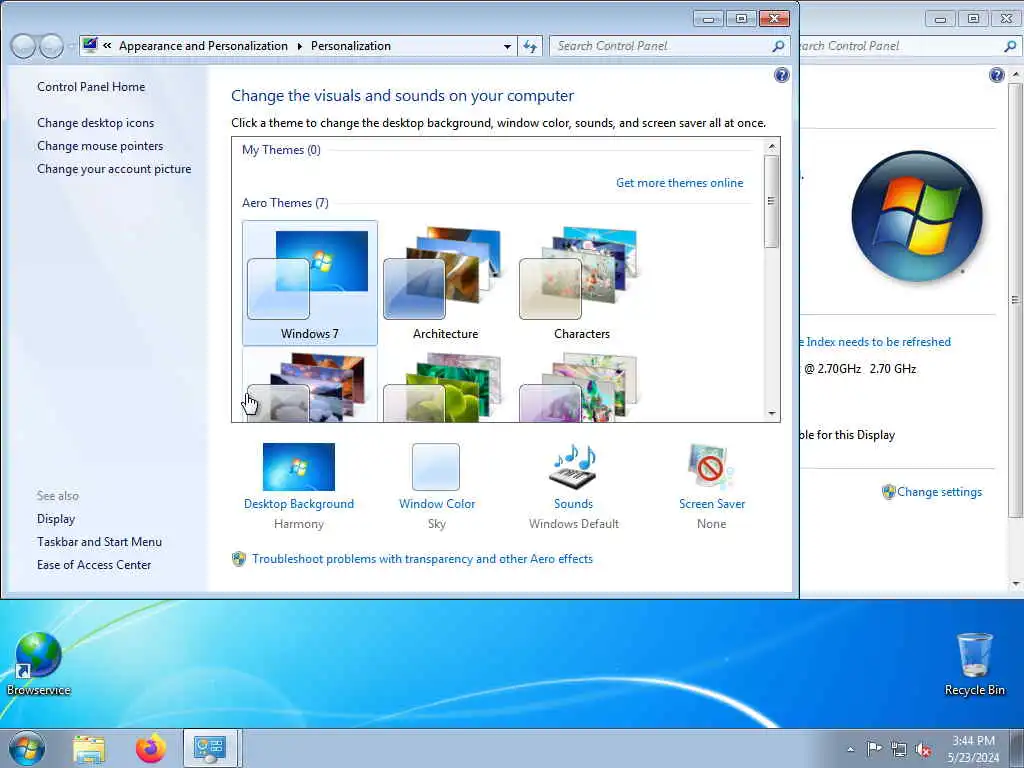This screenshot has height=768, width=1024.
Task: Open Change your account picture
Action: pyautogui.click(x=114, y=168)
